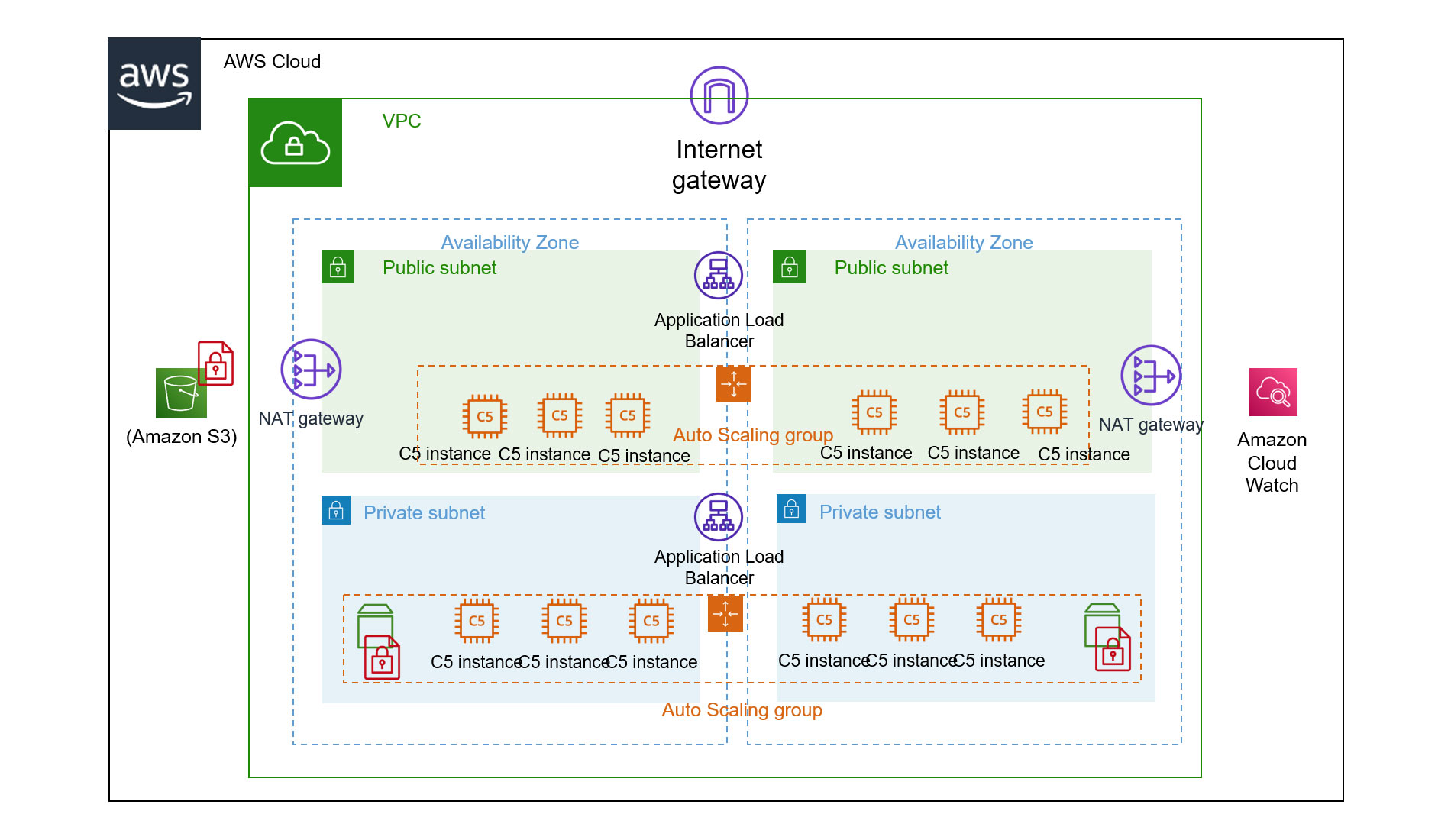Select encrypted volume icon in left private subnet
The width and height of the screenshot is (1451, 840).
[x=379, y=641]
